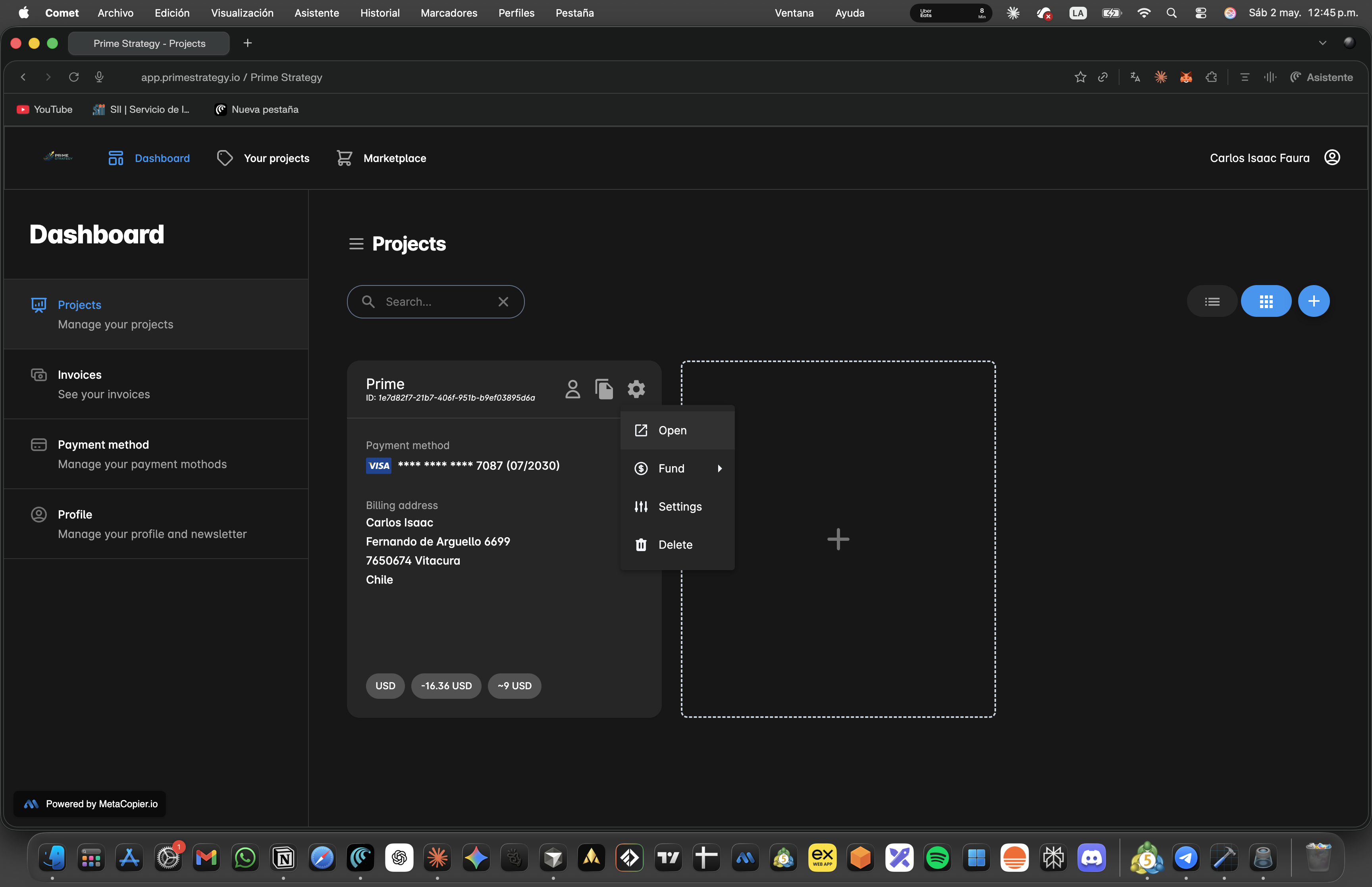Open the Marketplace page
The image size is (1372, 887).
point(381,158)
